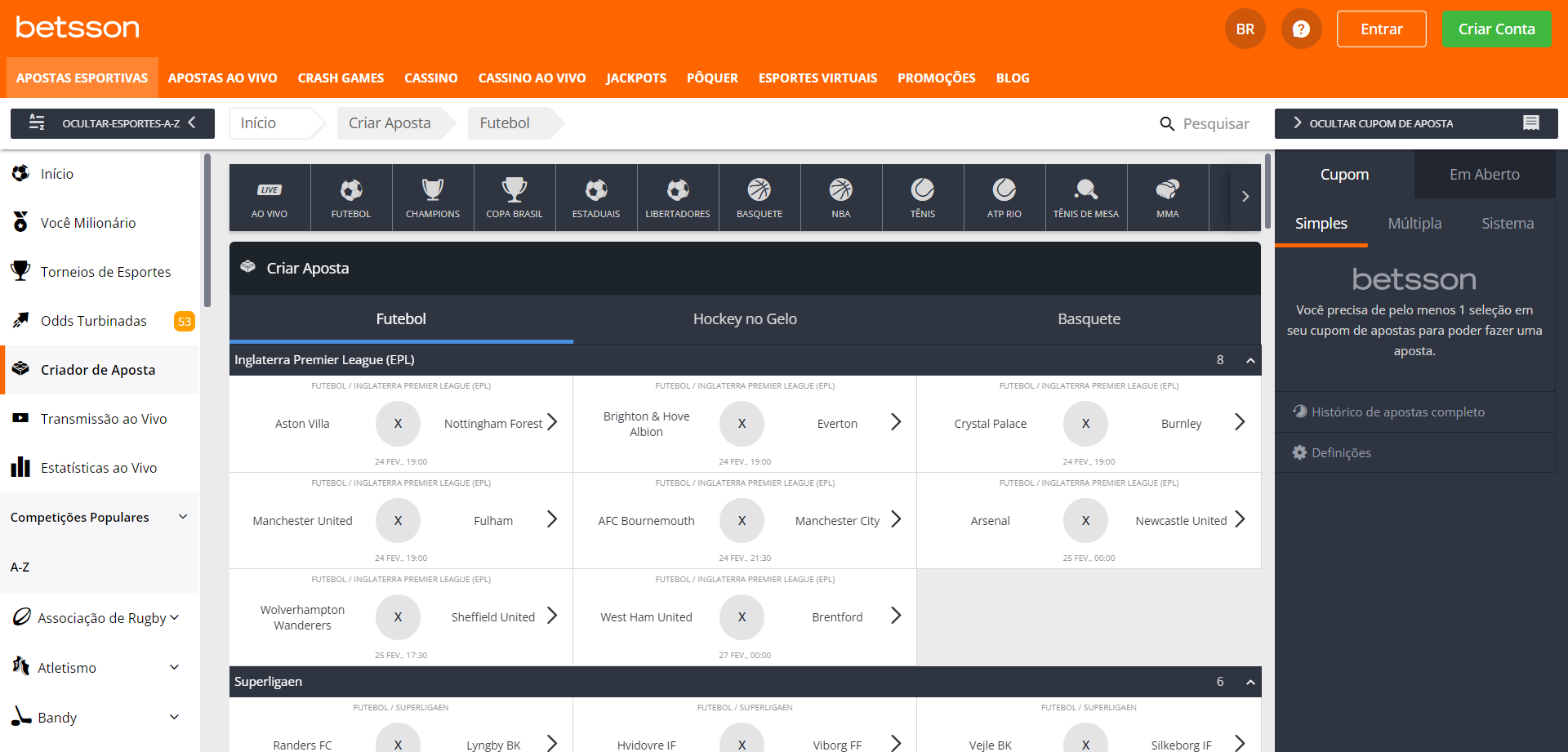Click the Pesquisar search field
Viewport: 1568px width, 752px height.
1215,123
